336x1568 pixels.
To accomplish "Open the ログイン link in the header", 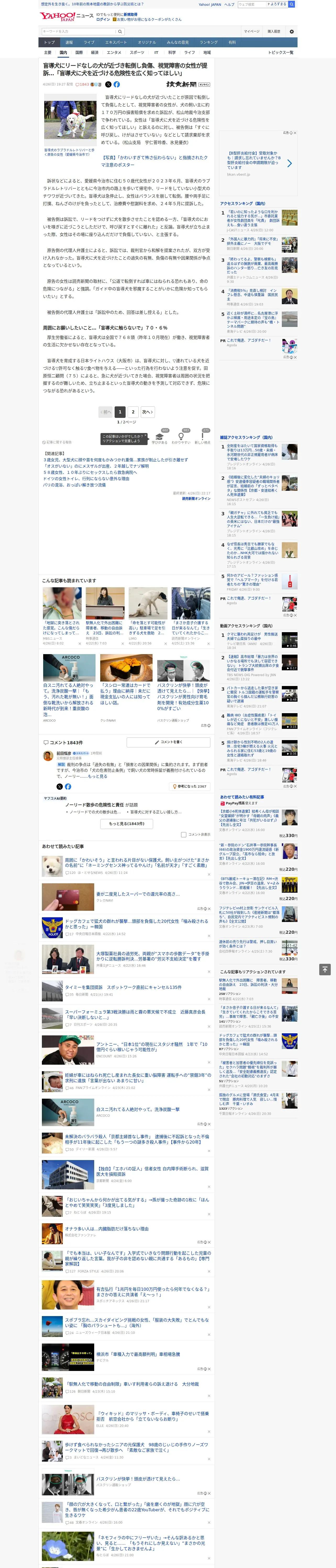I will (x=103, y=20).
